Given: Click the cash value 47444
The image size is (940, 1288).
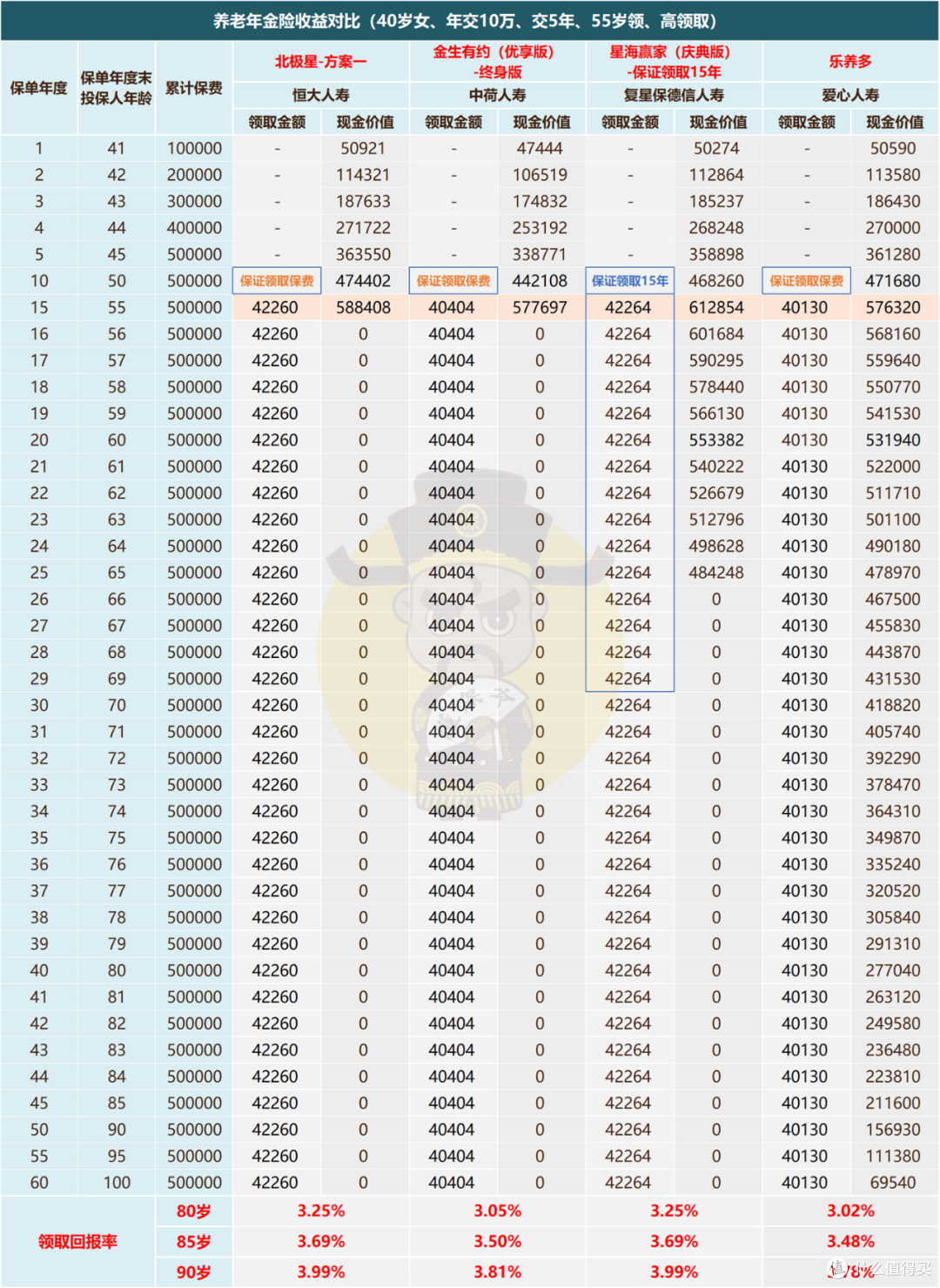Looking at the screenshot, I should (x=540, y=149).
